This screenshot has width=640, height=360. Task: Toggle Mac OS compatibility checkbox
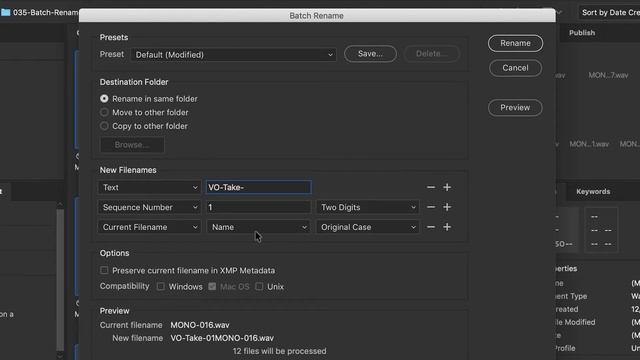[212, 287]
